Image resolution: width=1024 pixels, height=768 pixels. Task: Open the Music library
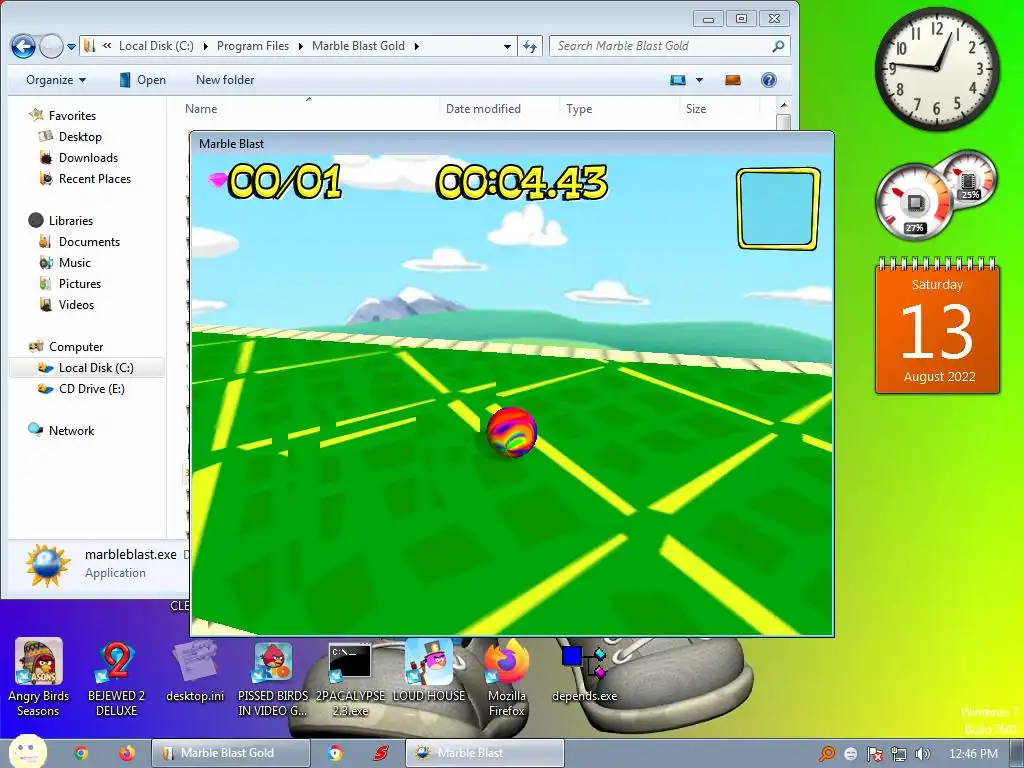point(65,263)
